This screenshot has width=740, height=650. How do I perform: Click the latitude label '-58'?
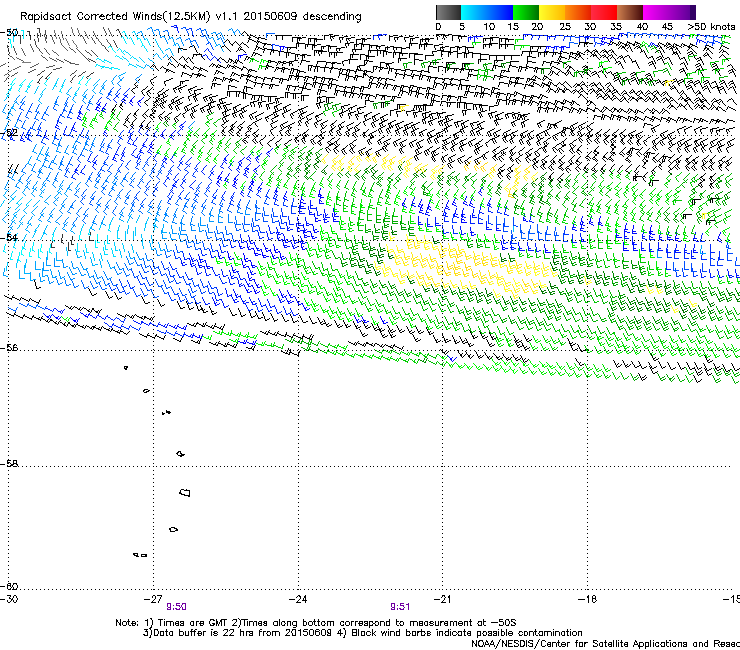tap(9, 464)
